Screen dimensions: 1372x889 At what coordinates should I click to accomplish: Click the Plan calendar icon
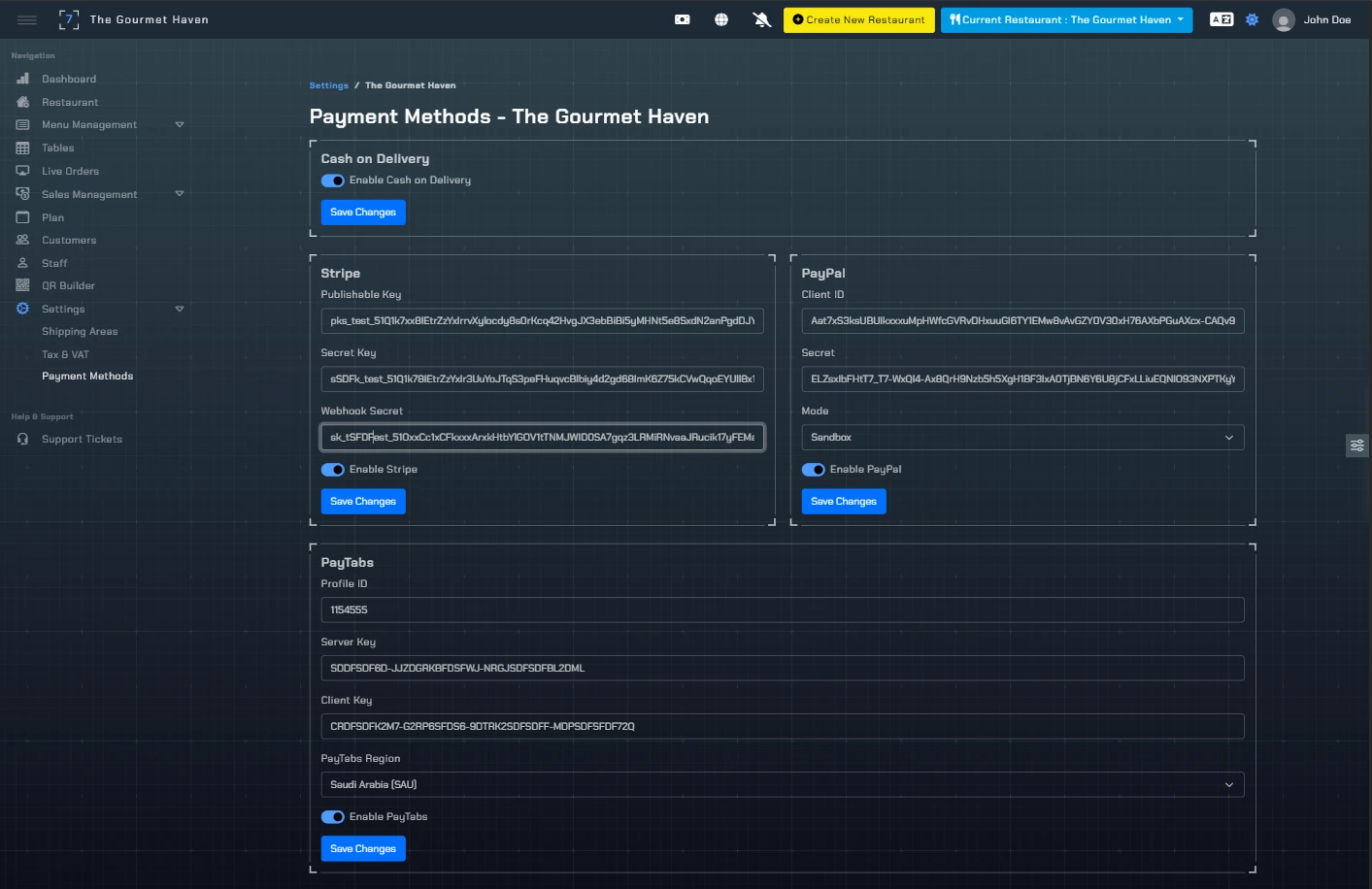click(x=22, y=217)
